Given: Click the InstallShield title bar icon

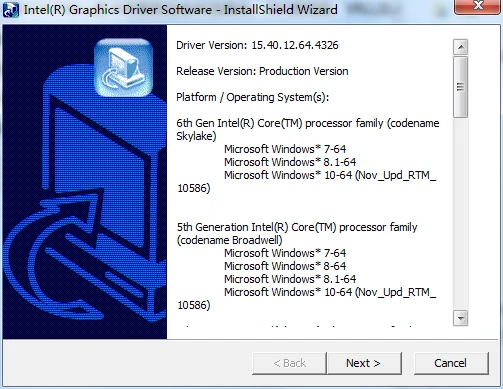Looking at the screenshot, I should point(11,10).
